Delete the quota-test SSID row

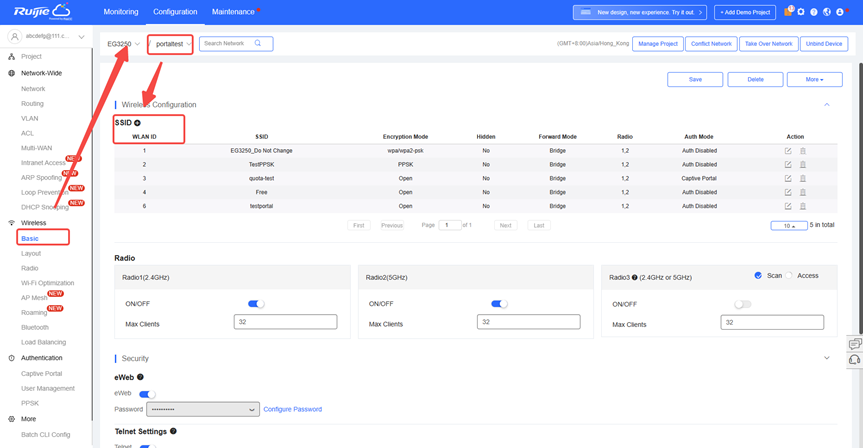click(x=802, y=178)
